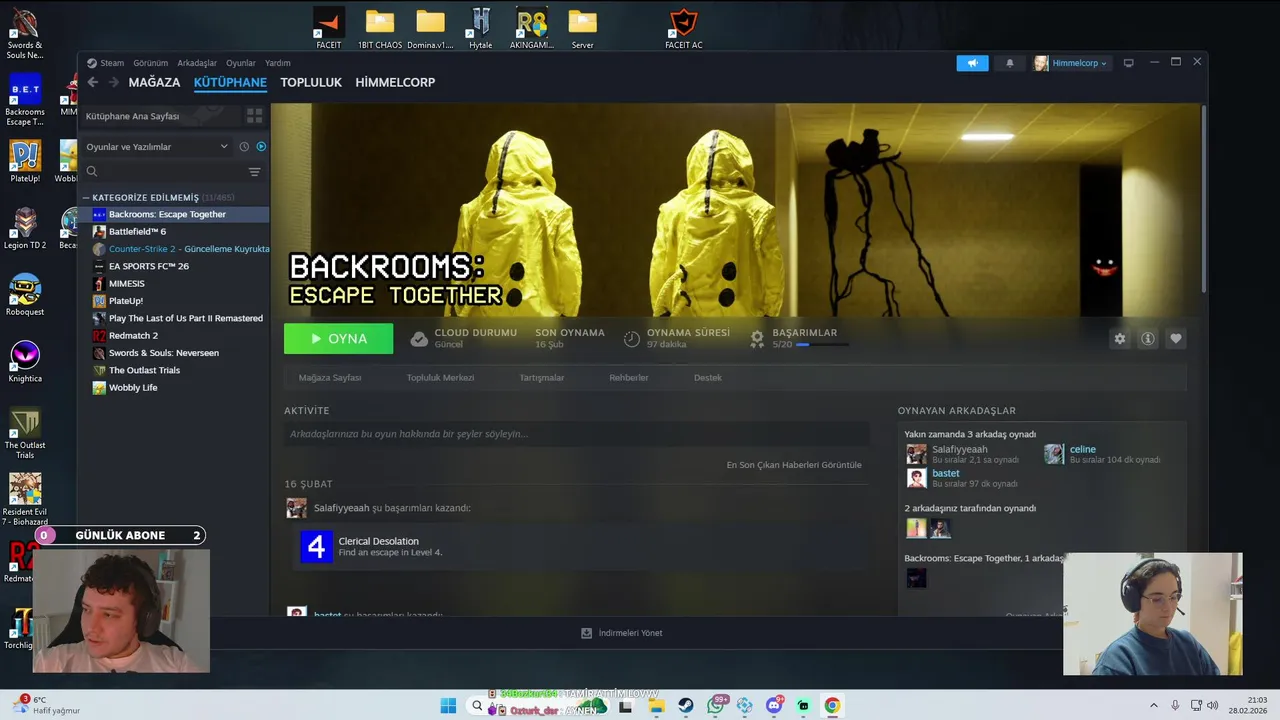
Task: Open Chrome from the Windows taskbar
Action: tap(832, 706)
